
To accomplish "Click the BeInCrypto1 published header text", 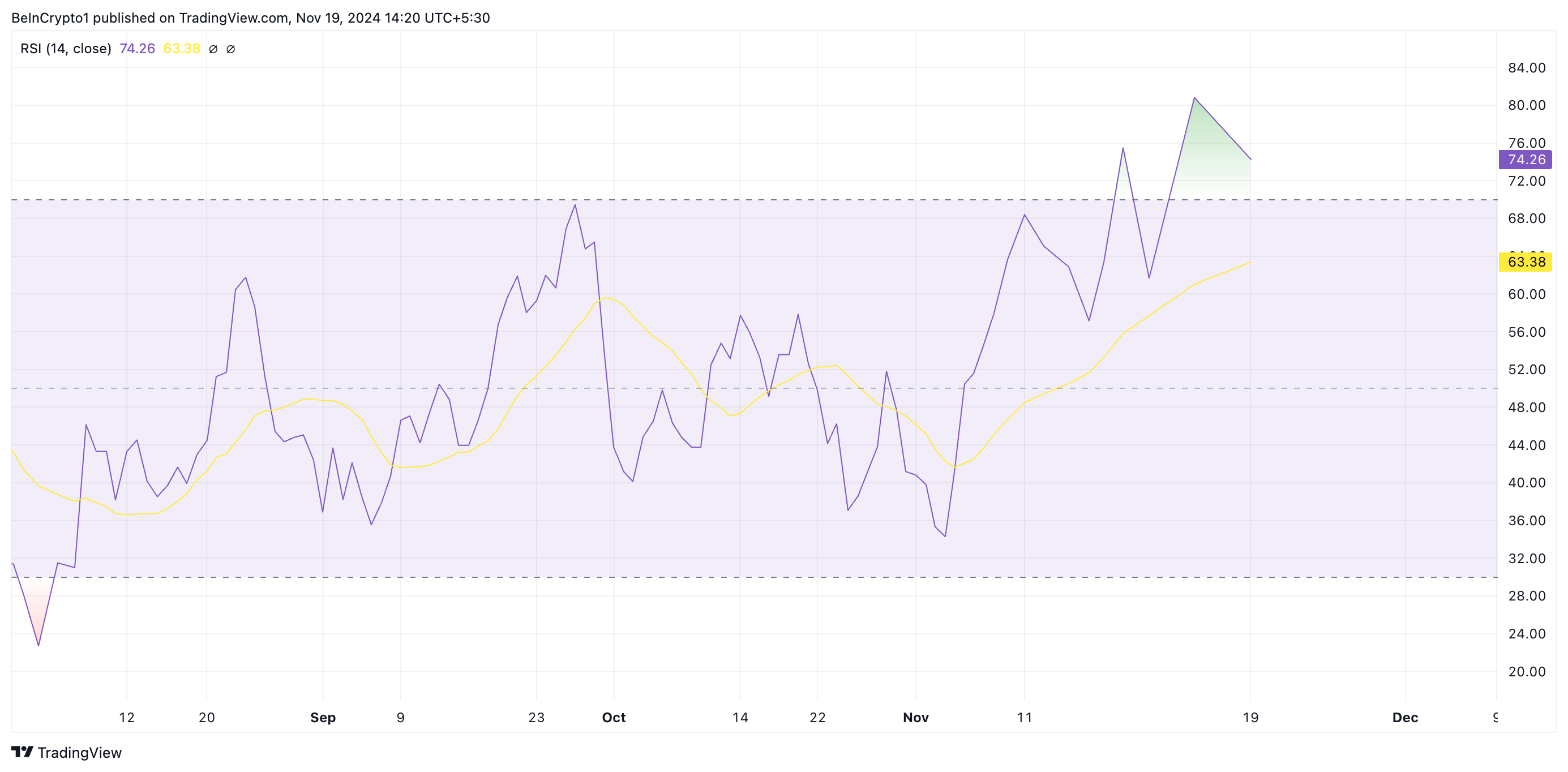I will pos(250,18).
